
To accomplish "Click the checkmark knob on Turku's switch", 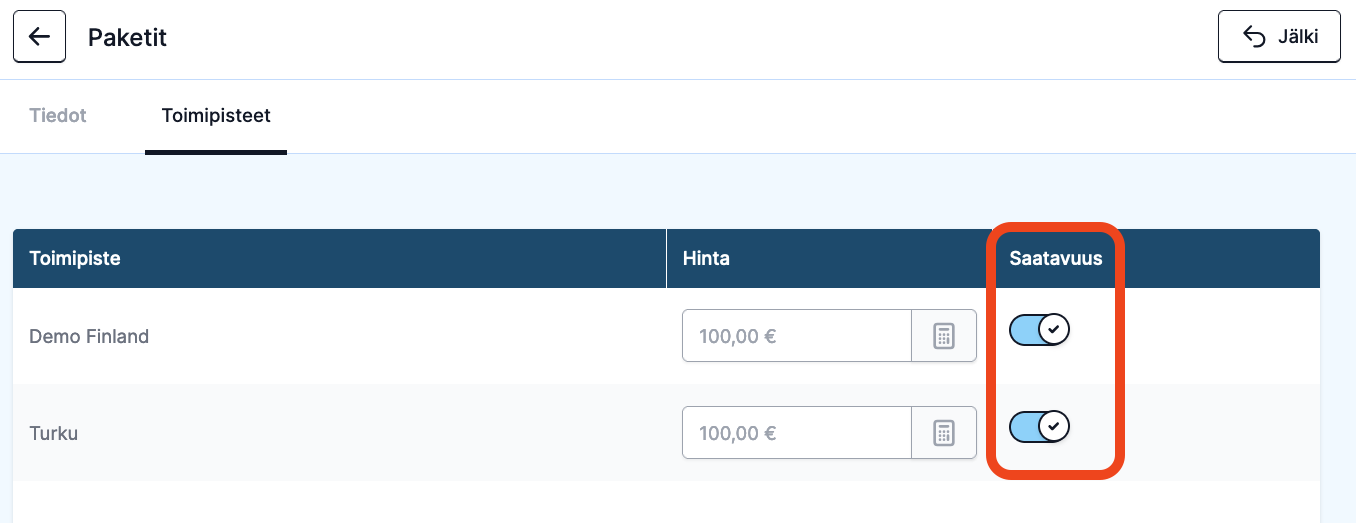I will 1053,427.
